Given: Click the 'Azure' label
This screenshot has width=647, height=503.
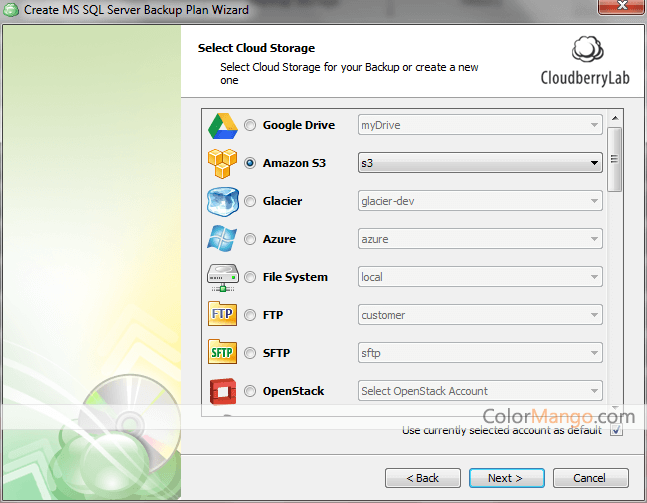Looking at the screenshot, I should 279,239.
